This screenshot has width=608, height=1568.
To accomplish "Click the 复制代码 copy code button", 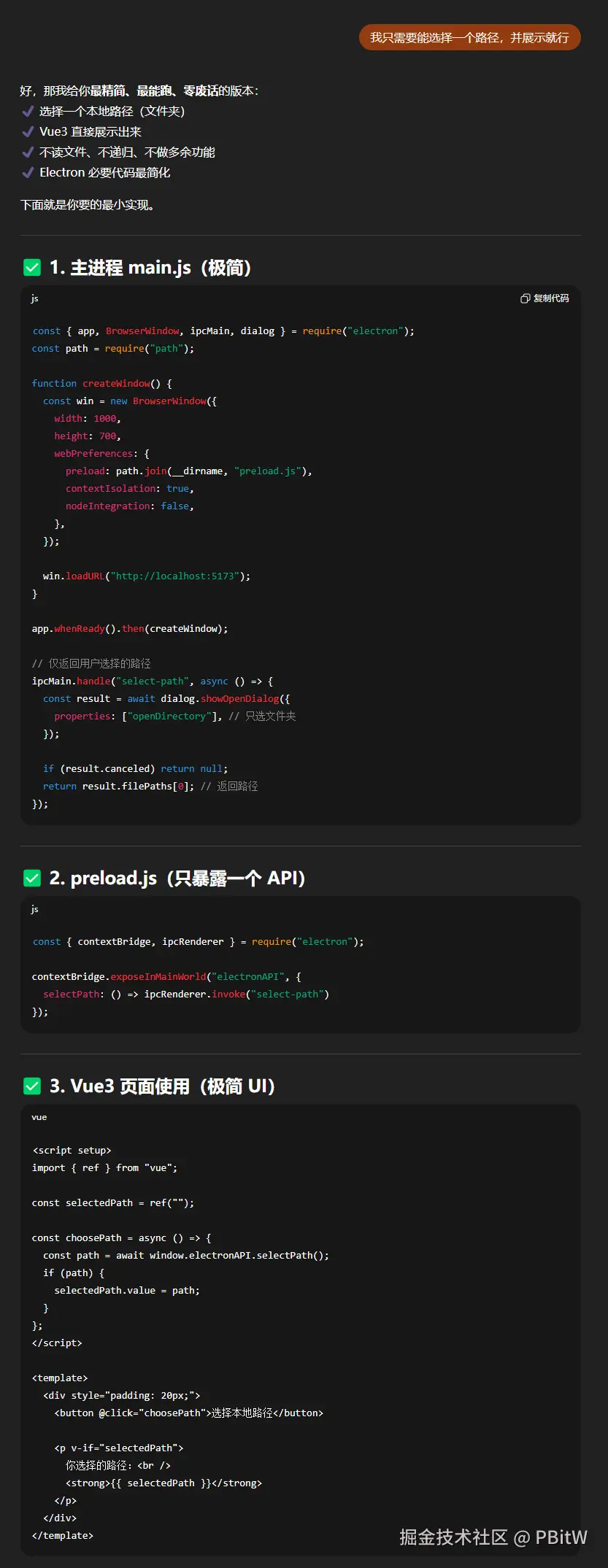I will click(x=544, y=298).
